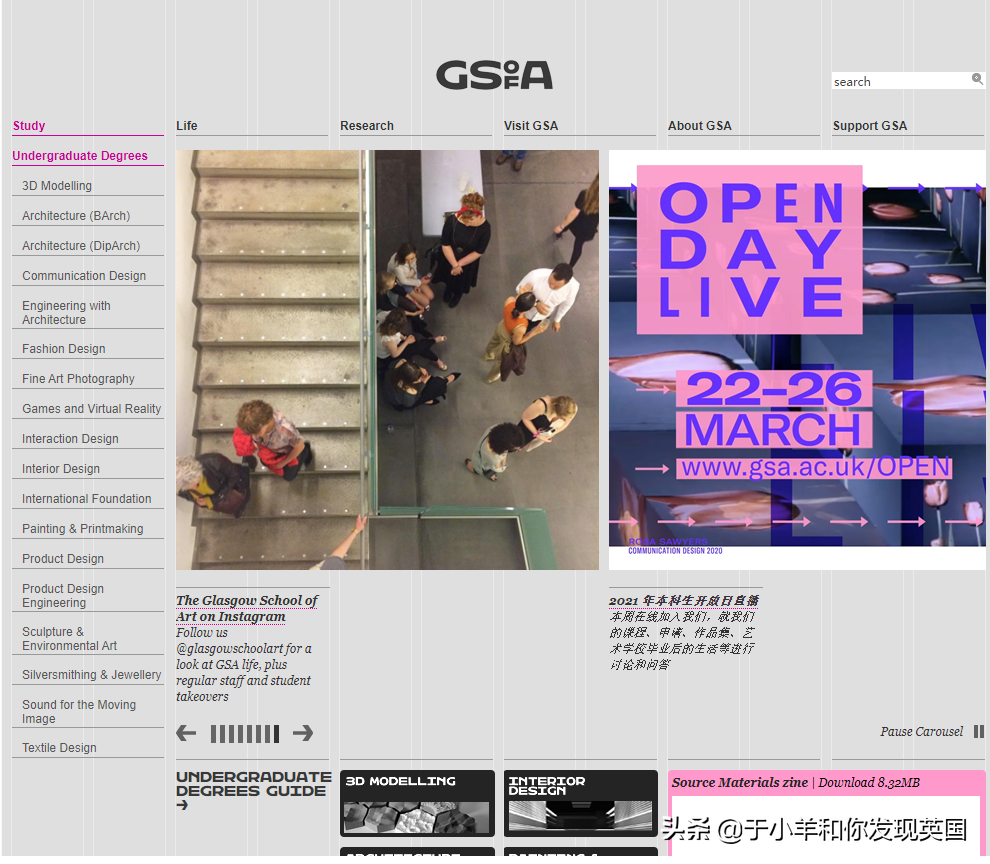Open Product Design sidebar link
The width and height of the screenshot is (990, 864).
click(63, 558)
